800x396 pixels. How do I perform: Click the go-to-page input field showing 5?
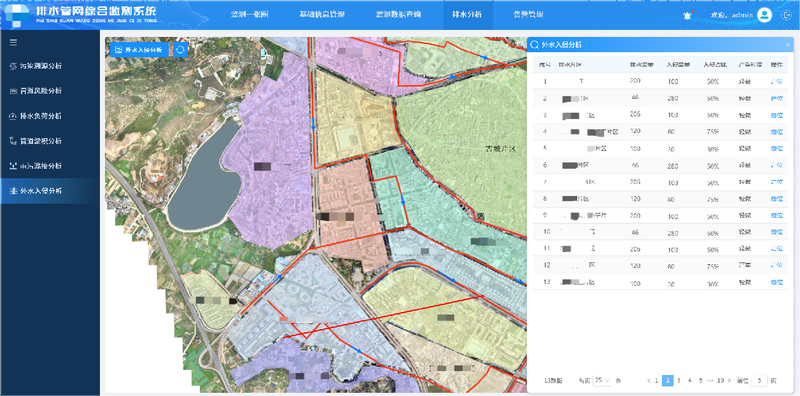pyautogui.click(x=759, y=380)
